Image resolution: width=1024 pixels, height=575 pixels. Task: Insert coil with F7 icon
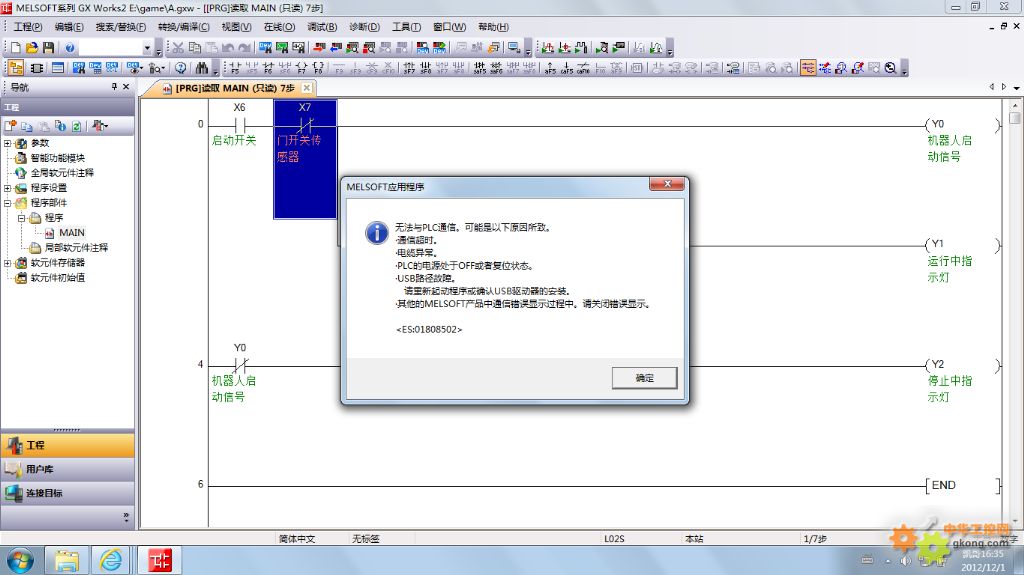[x=302, y=68]
